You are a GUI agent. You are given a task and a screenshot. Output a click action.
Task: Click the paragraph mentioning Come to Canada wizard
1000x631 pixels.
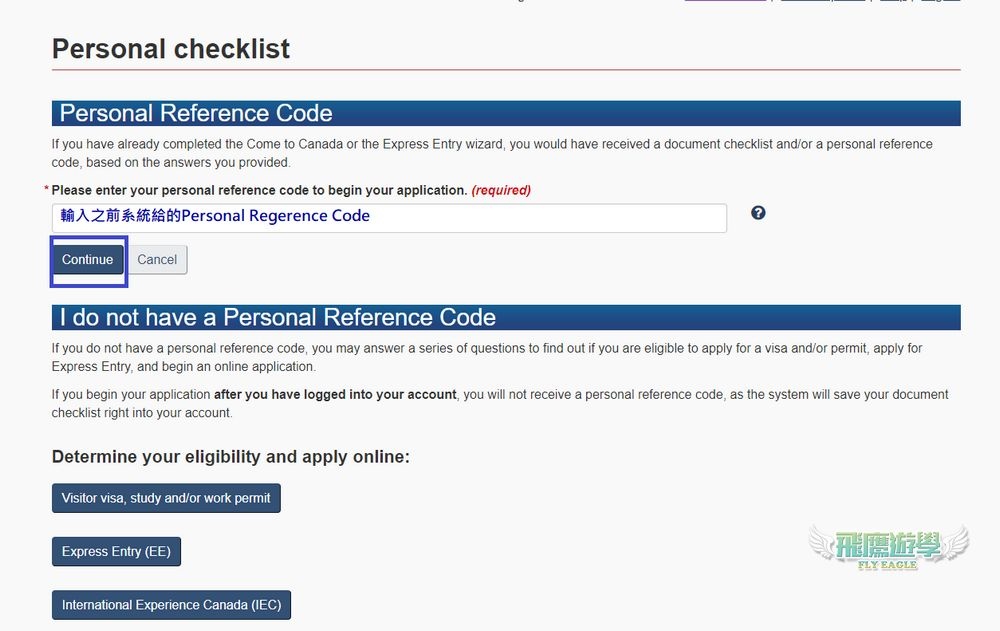click(x=492, y=153)
